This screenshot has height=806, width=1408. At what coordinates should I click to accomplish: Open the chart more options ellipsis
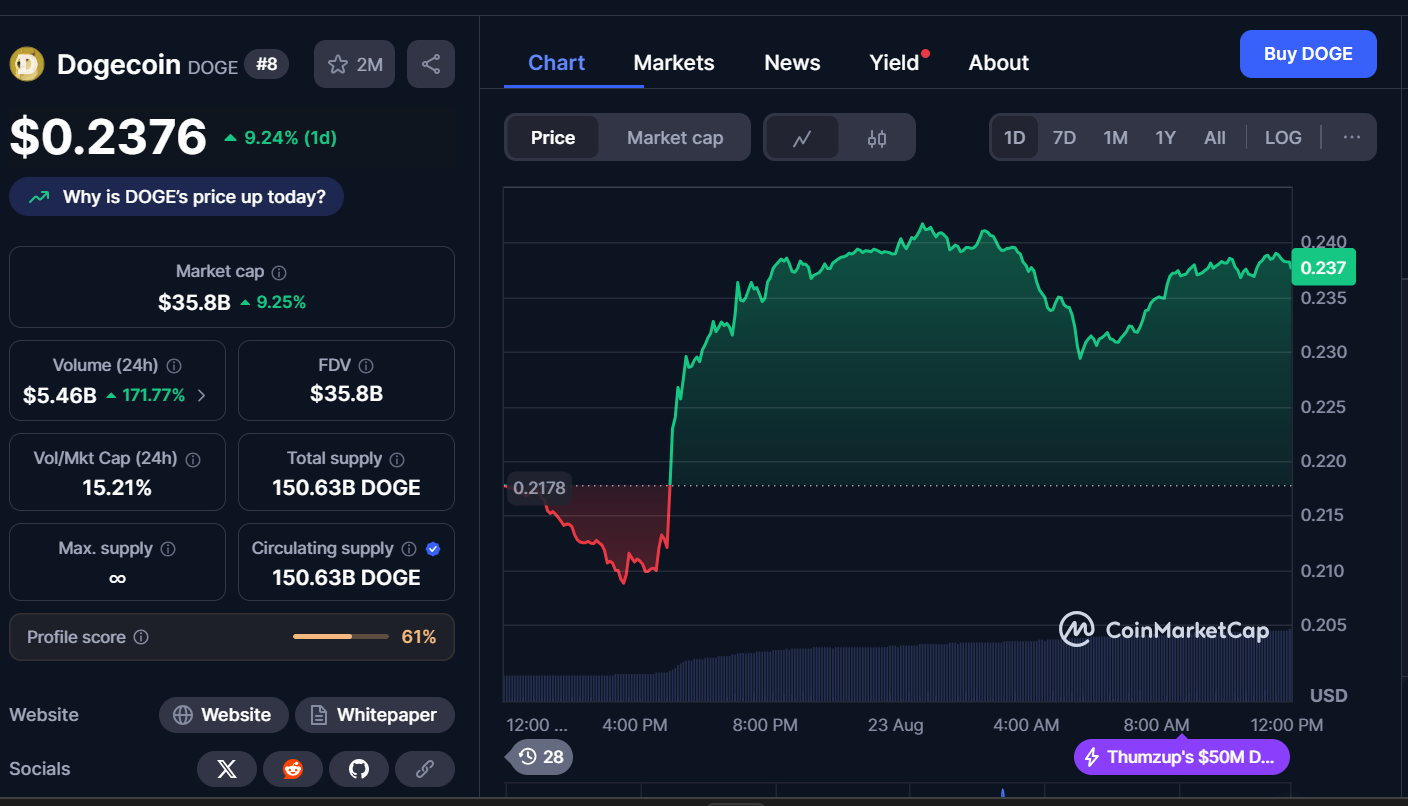click(x=1352, y=137)
